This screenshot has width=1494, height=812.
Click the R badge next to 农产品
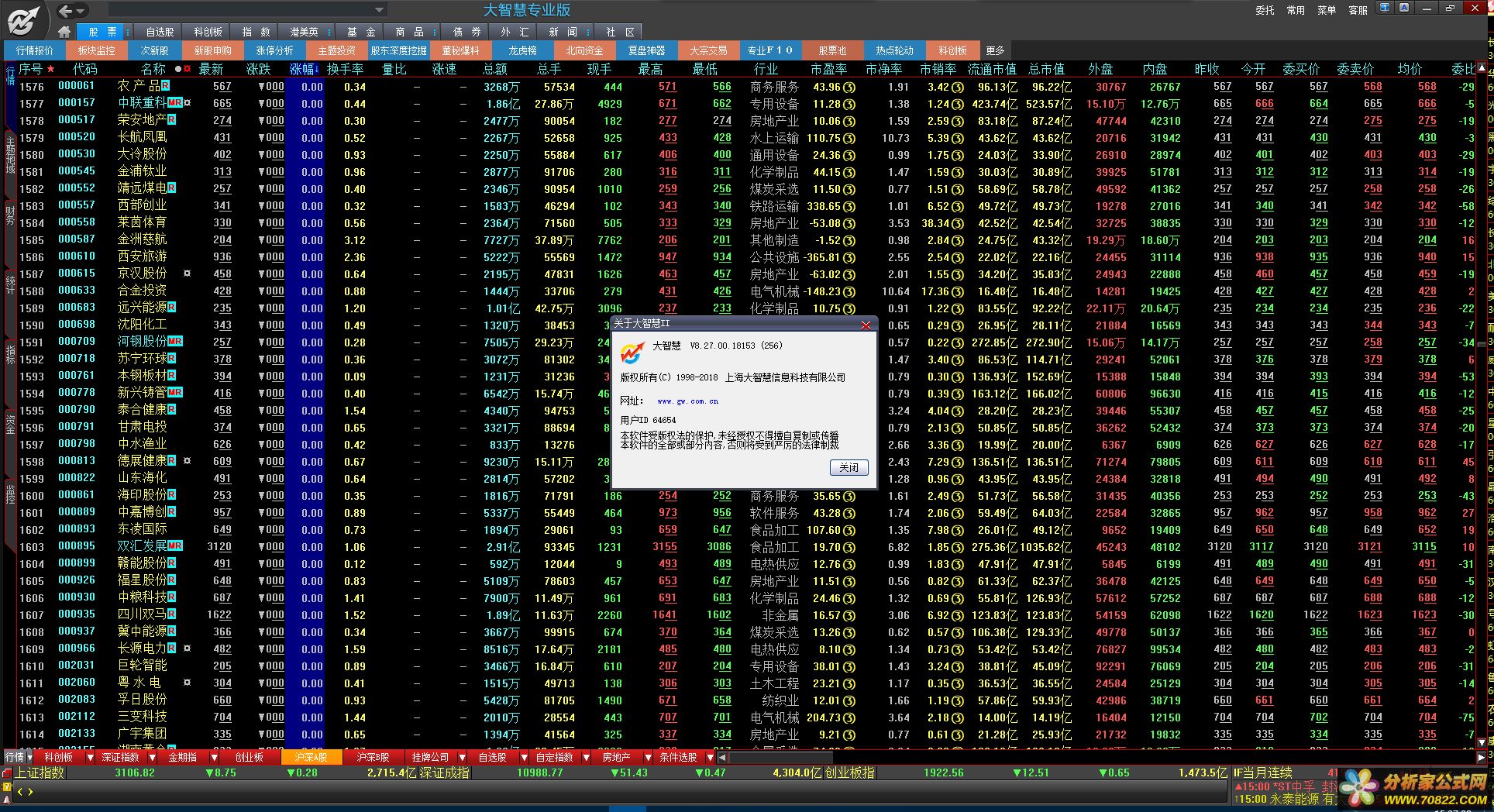tap(166, 86)
